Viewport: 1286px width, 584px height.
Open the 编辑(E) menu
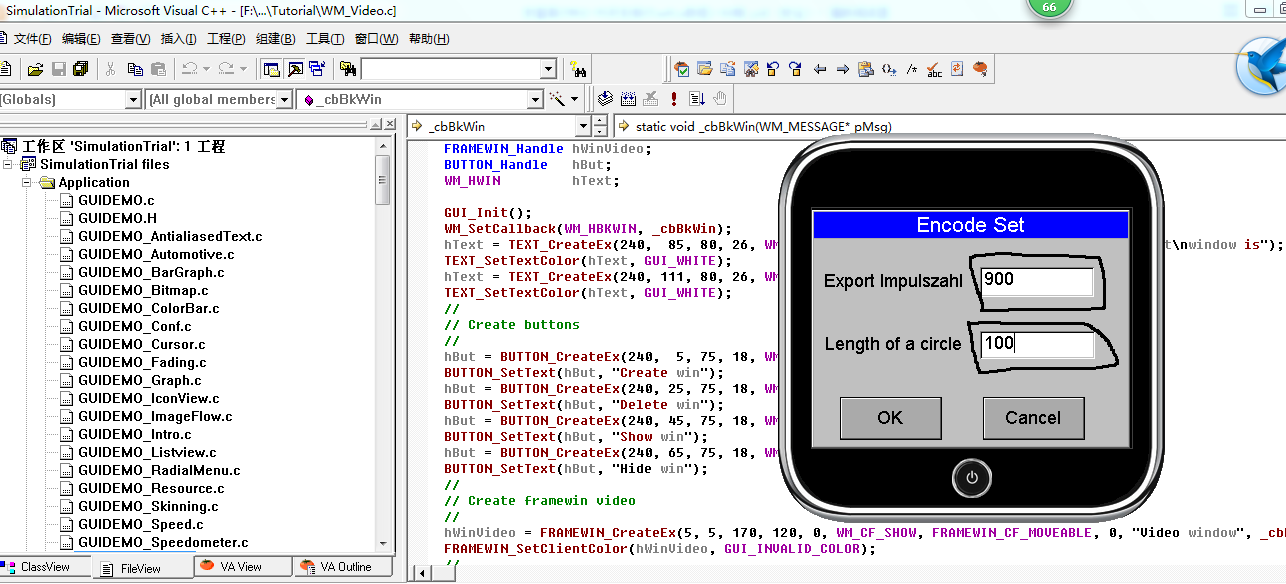point(81,39)
